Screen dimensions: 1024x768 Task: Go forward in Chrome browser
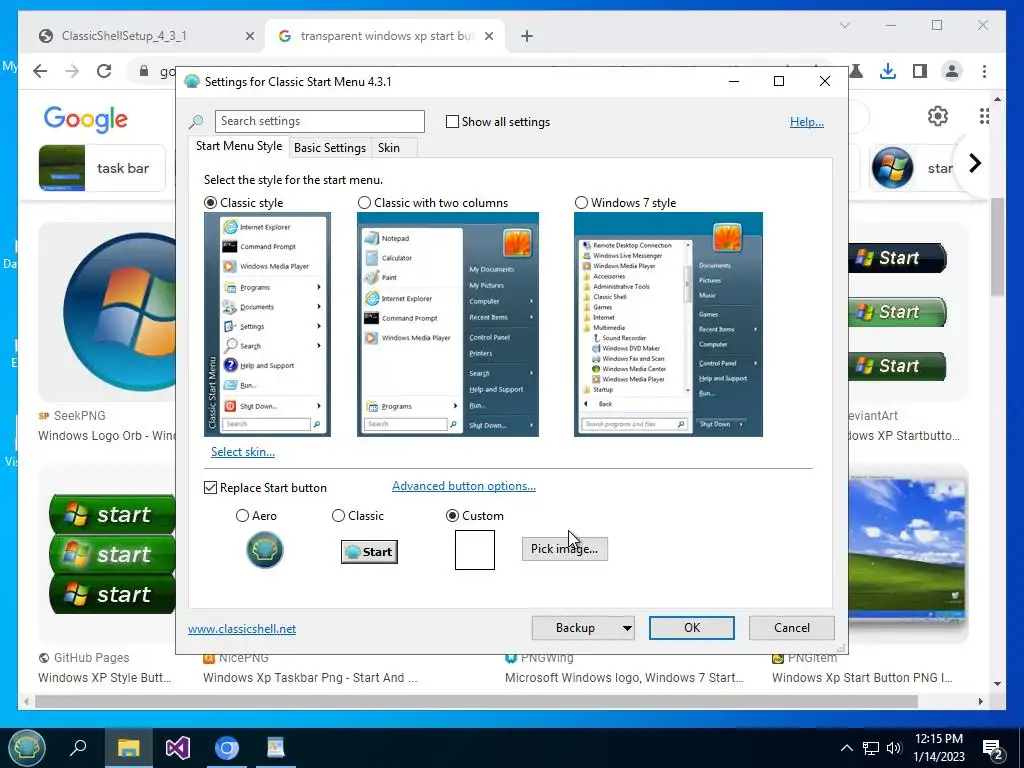(x=72, y=71)
